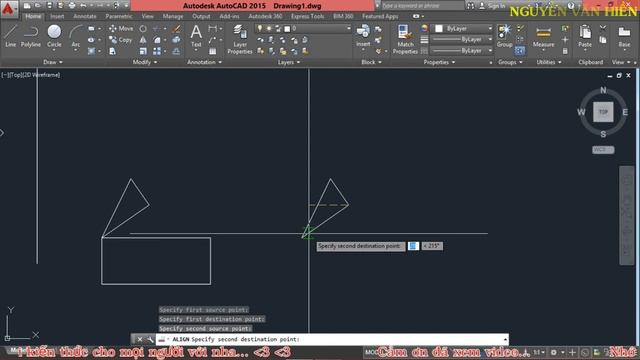Click the Undo arrow in quick access toolbar
640x360 pixels.
click(x=83, y=6)
